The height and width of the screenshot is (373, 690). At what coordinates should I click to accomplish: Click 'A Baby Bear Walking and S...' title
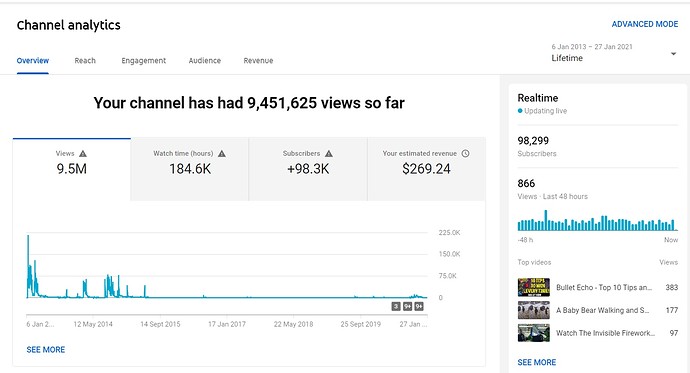click(x=602, y=310)
